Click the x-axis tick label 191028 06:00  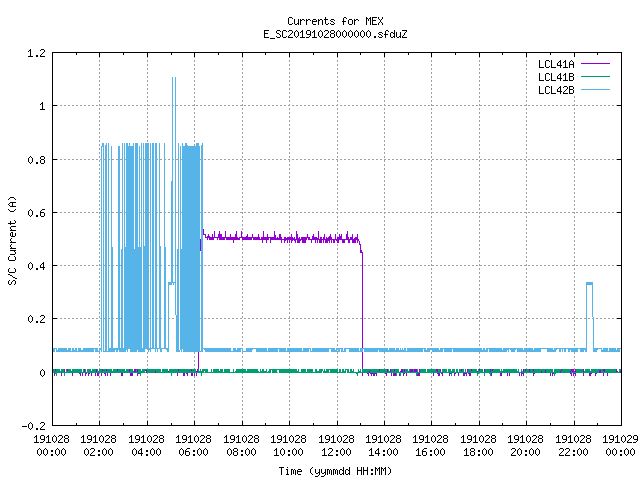click(x=193, y=446)
